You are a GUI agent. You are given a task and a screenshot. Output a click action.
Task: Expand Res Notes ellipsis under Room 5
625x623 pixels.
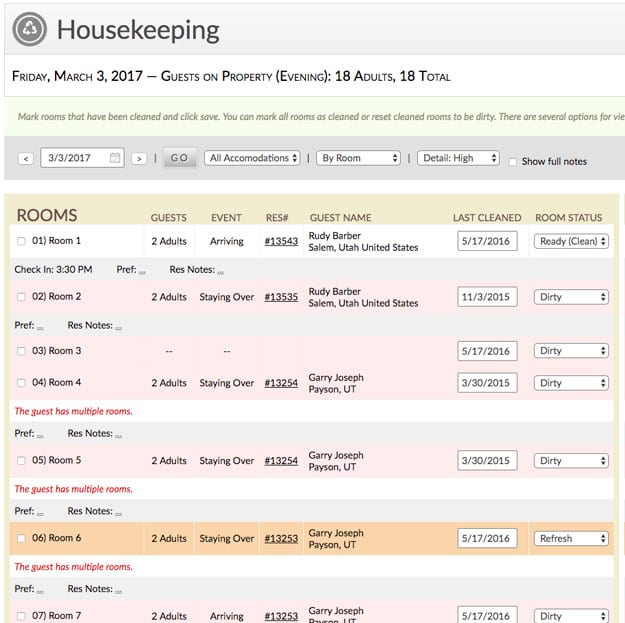tap(118, 514)
